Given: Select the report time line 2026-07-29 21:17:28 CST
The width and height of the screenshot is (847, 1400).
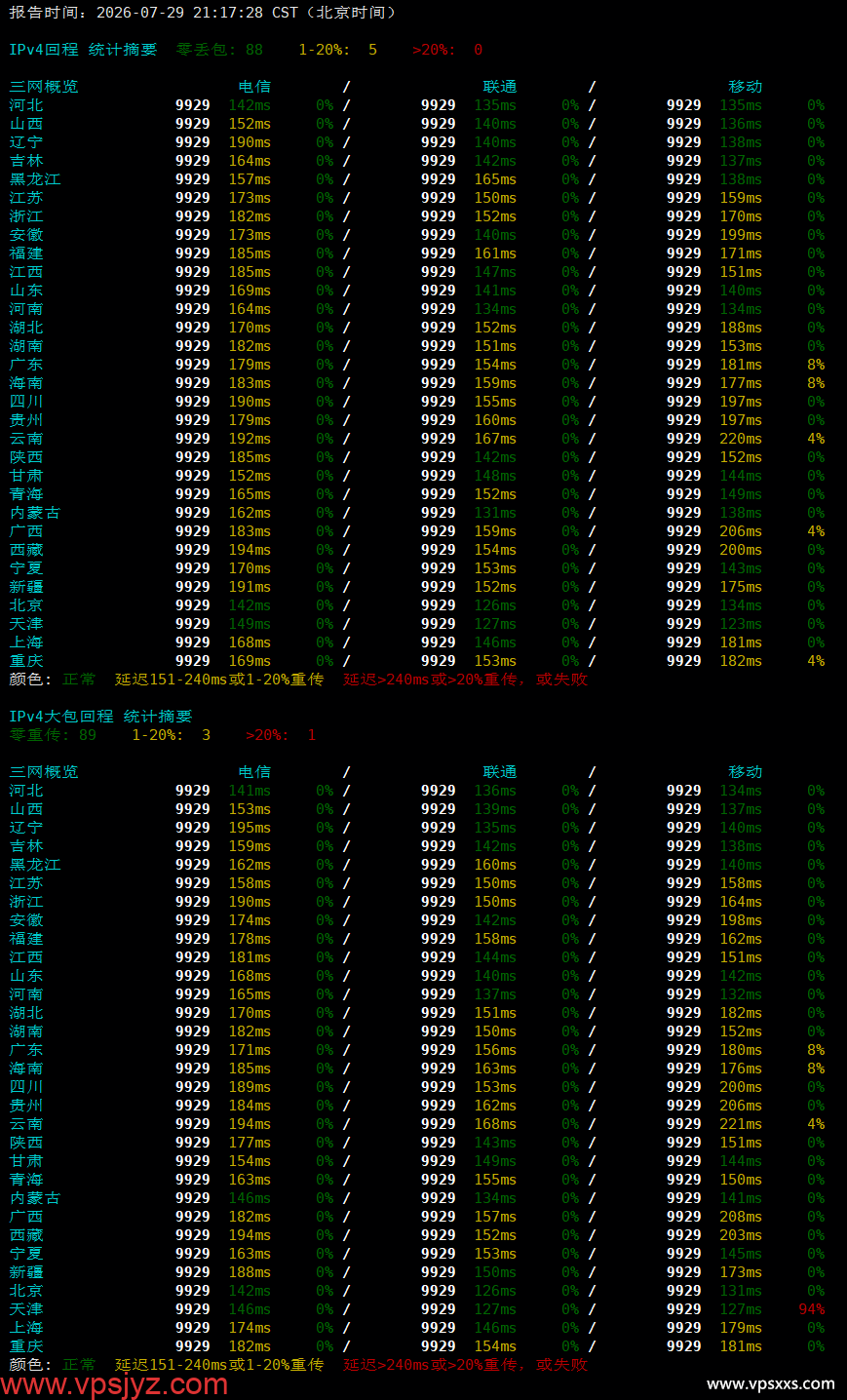Looking at the screenshot, I should tap(203, 13).
